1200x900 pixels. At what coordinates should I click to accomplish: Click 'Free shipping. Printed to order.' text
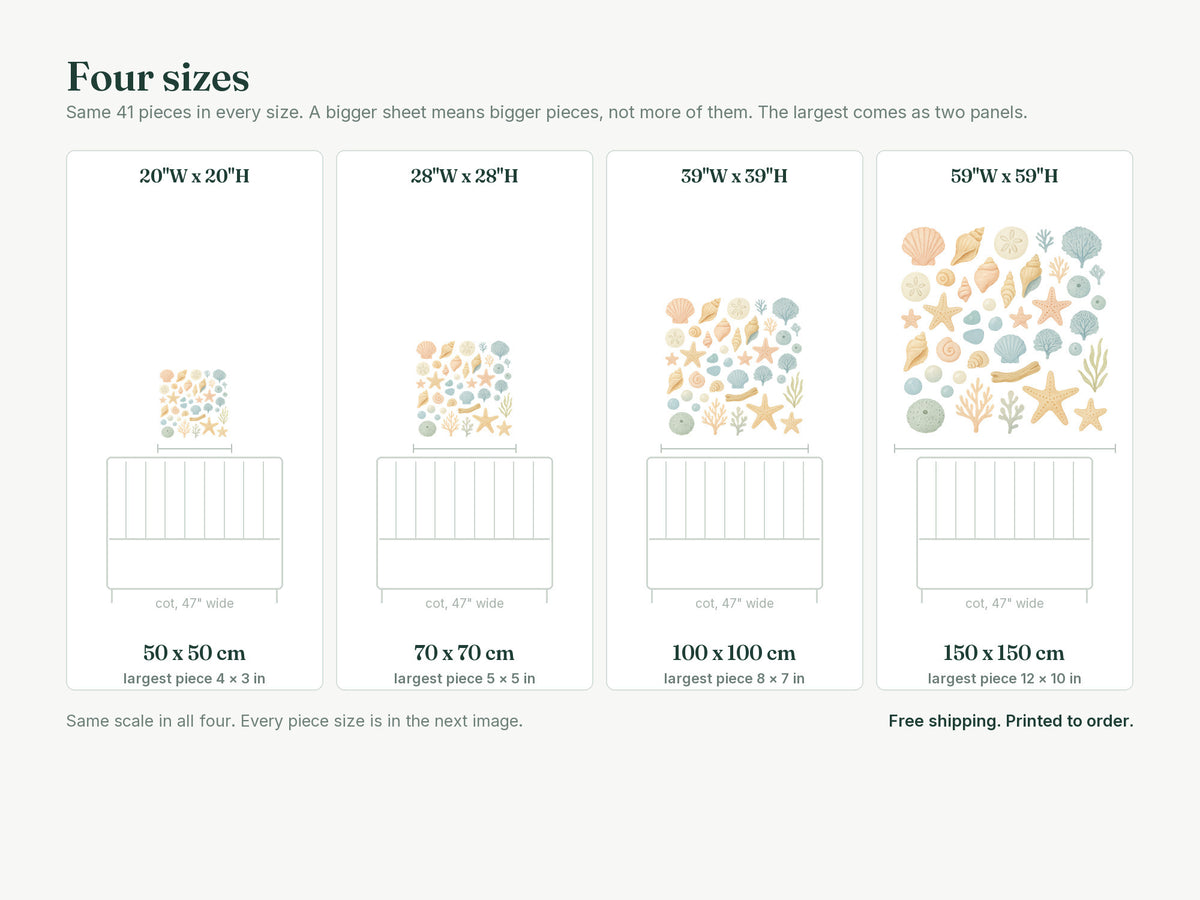pyautogui.click(x=1011, y=721)
